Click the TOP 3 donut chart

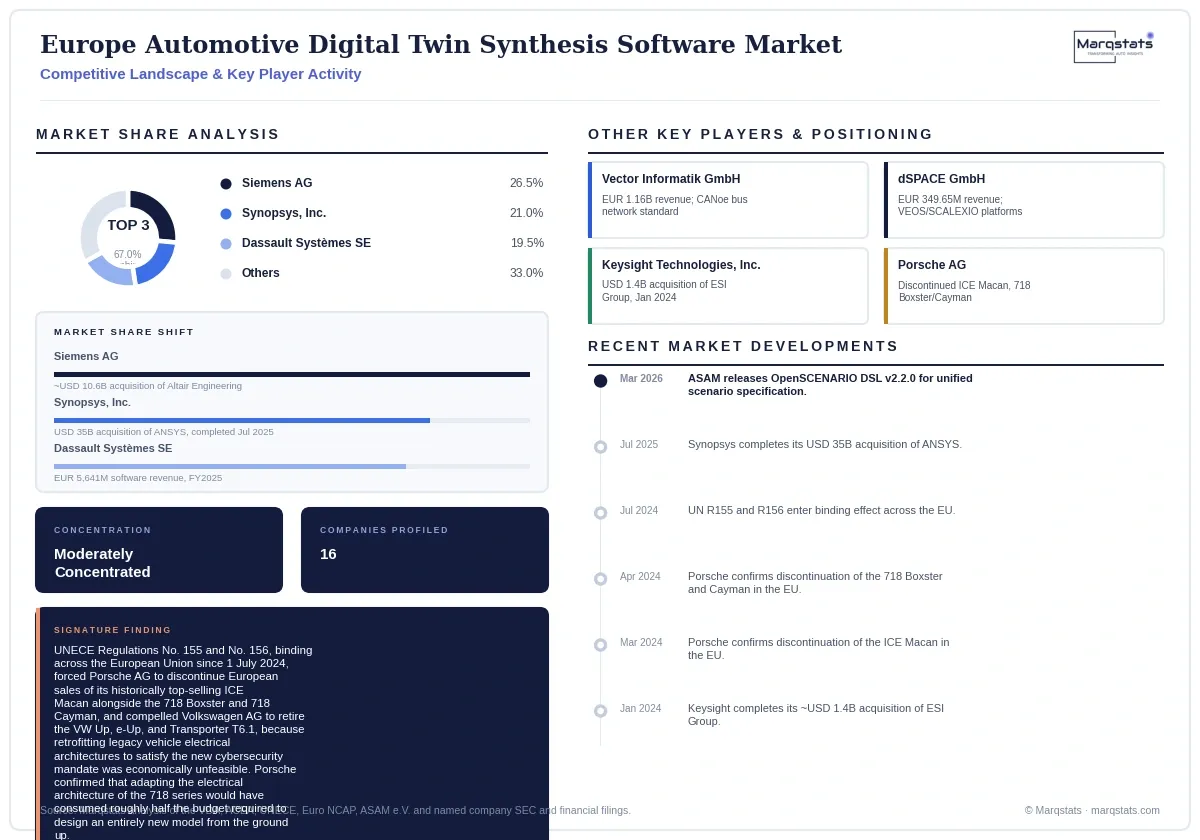[128, 238]
